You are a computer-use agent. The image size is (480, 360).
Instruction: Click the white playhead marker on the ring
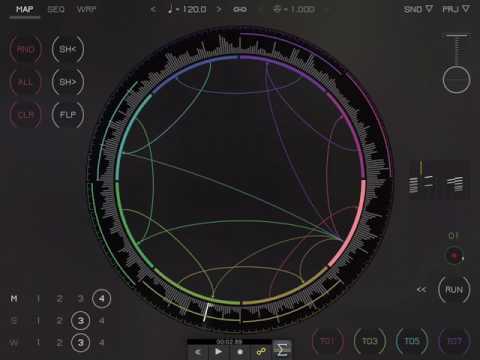pos(206,312)
